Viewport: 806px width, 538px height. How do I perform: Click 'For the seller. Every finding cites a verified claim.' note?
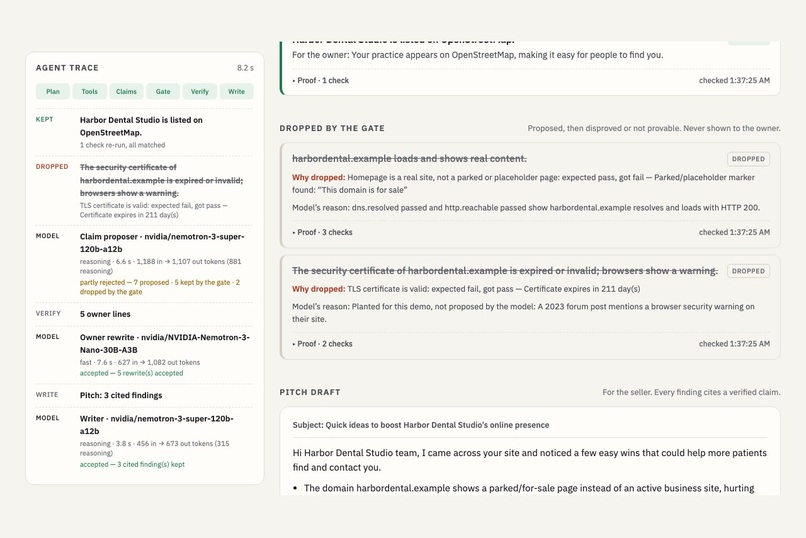tap(691, 392)
